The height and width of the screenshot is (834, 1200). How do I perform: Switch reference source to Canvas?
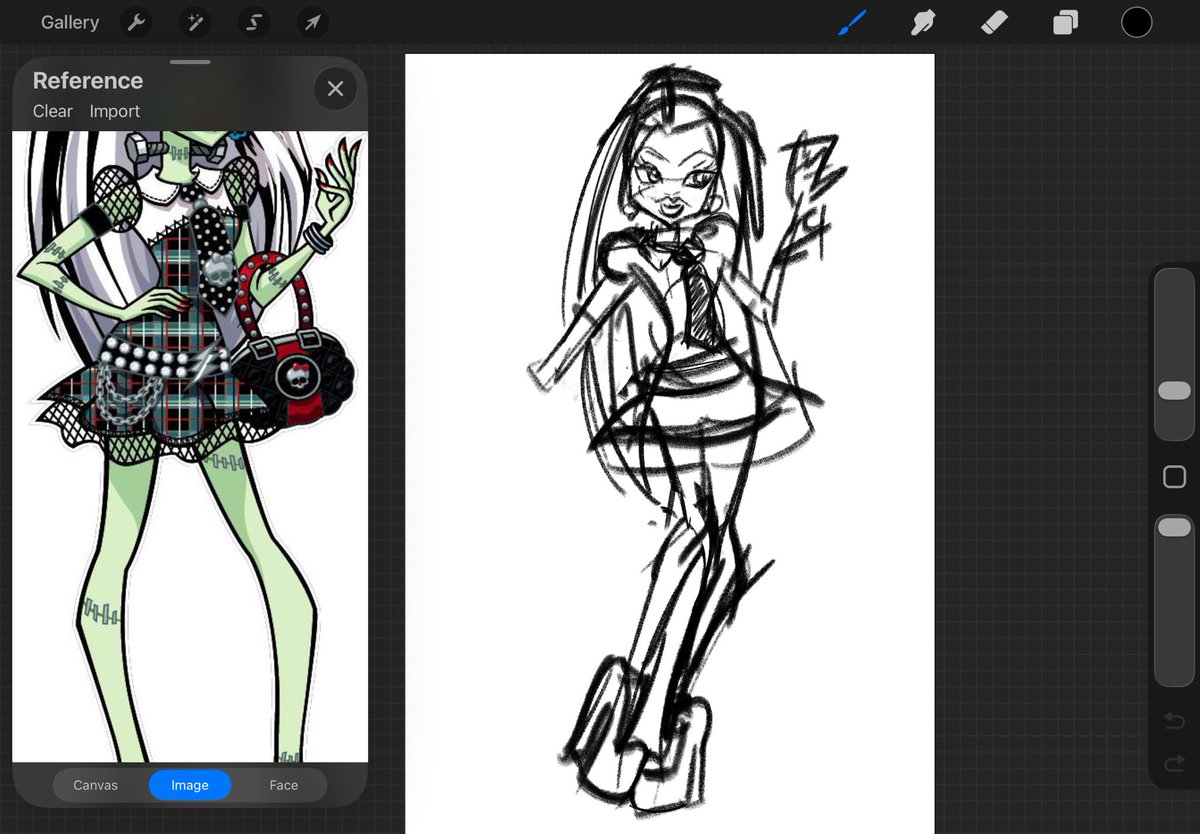[95, 785]
